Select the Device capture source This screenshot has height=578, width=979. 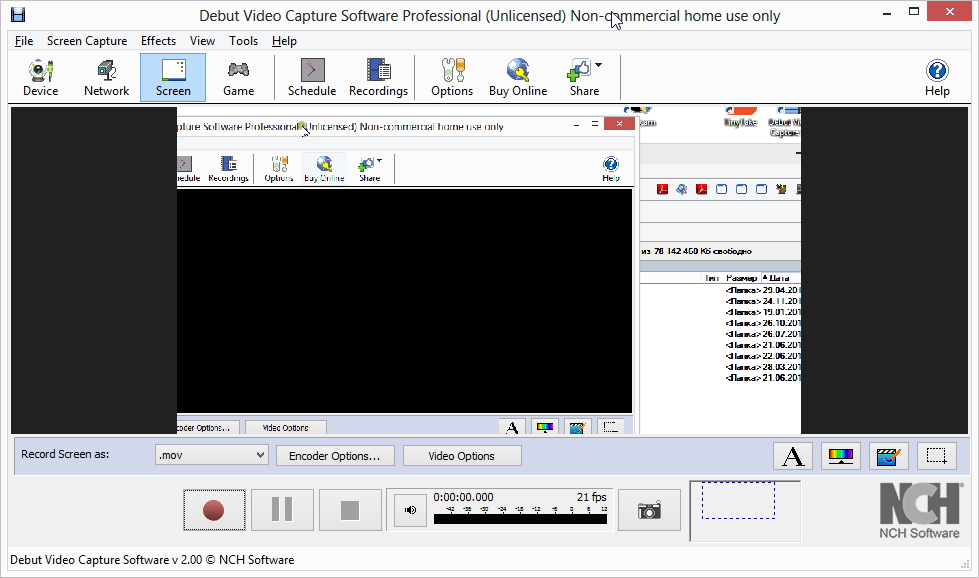(41, 77)
